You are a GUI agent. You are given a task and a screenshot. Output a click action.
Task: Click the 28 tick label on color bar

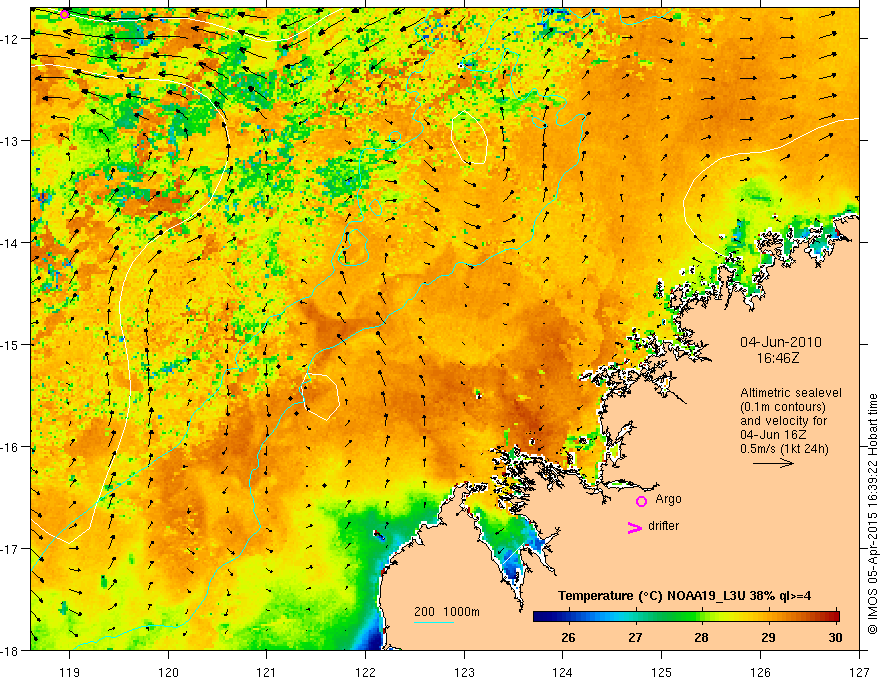click(701, 637)
